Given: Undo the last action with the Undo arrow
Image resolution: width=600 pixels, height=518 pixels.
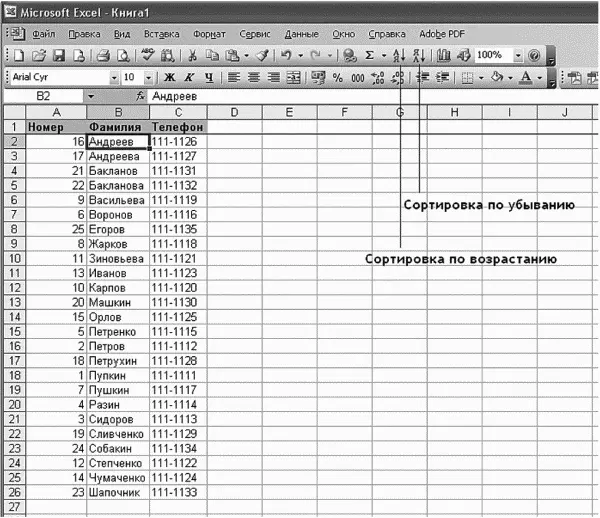Looking at the screenshot, I should tap(286, 56).
